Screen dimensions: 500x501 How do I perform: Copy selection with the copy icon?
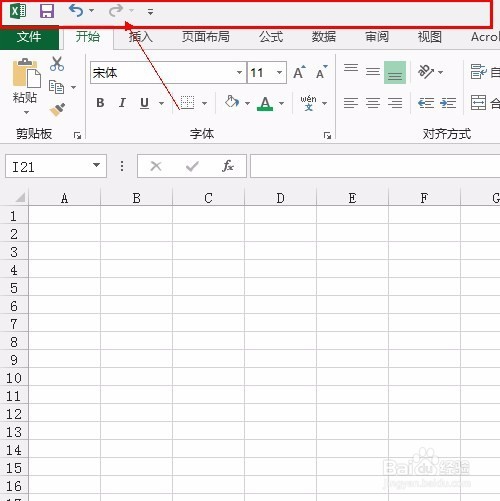pos(56,87)
